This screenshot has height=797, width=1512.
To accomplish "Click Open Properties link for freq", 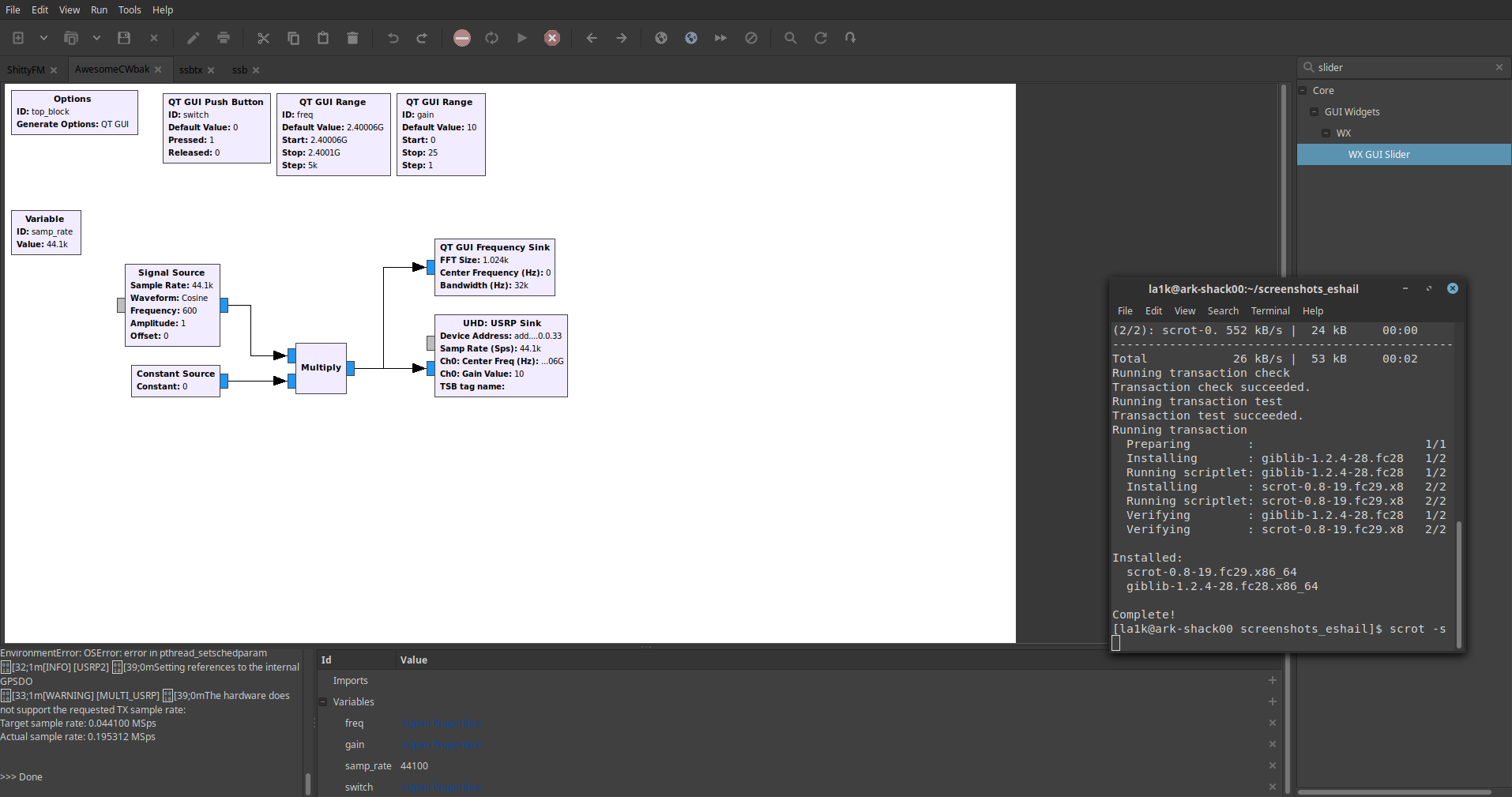I will (442, 724).
